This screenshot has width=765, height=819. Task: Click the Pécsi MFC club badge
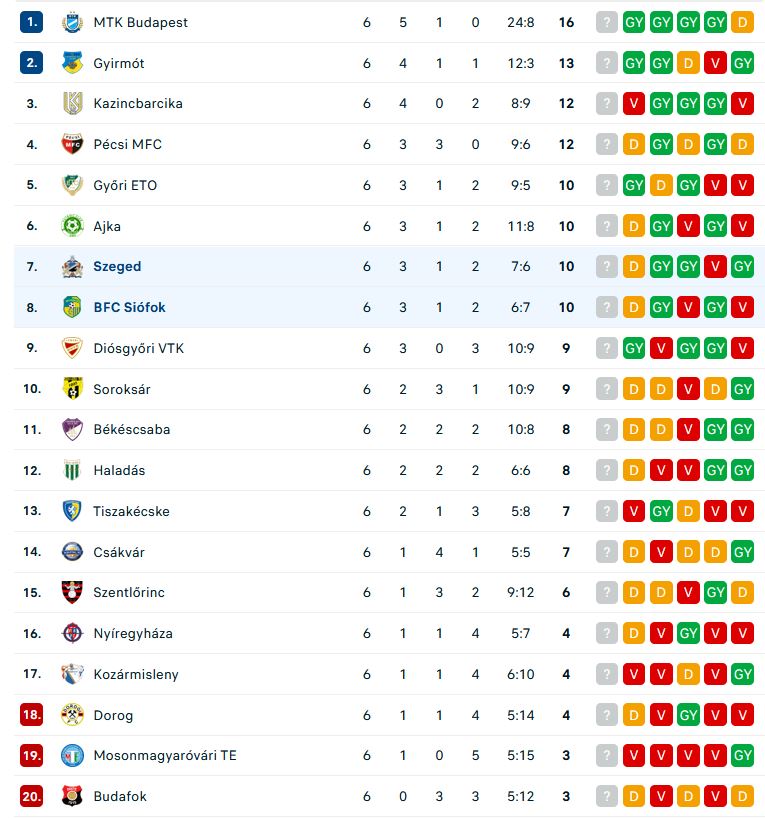72,144
